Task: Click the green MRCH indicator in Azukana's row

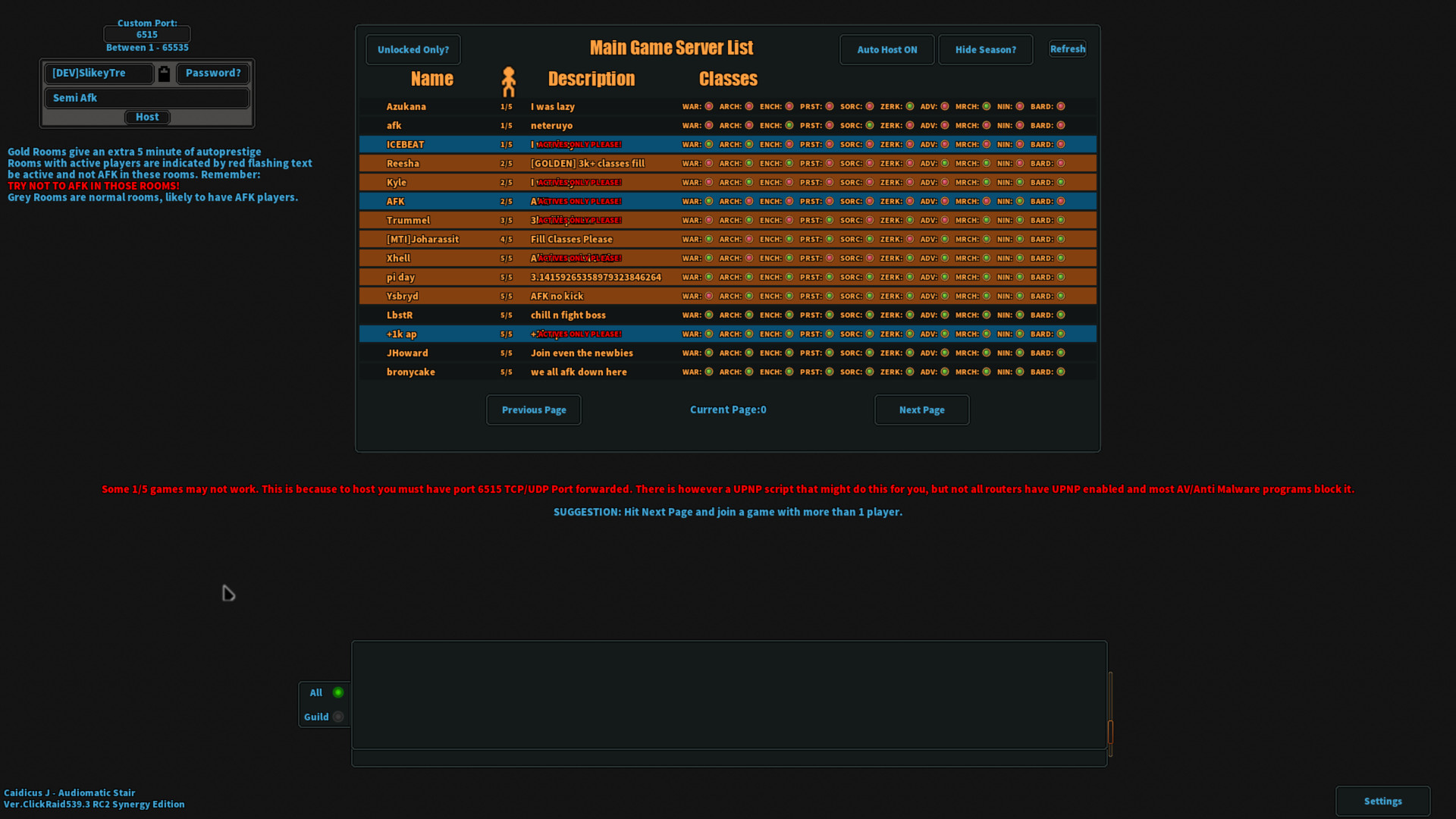Action: tap(986, 106)
